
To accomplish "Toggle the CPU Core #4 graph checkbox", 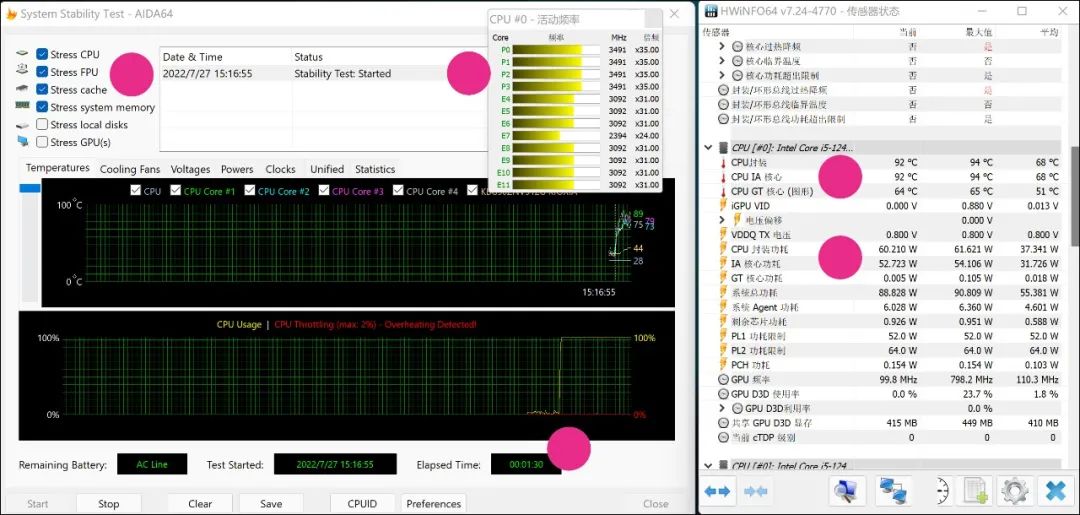I will tap(398, 191).
